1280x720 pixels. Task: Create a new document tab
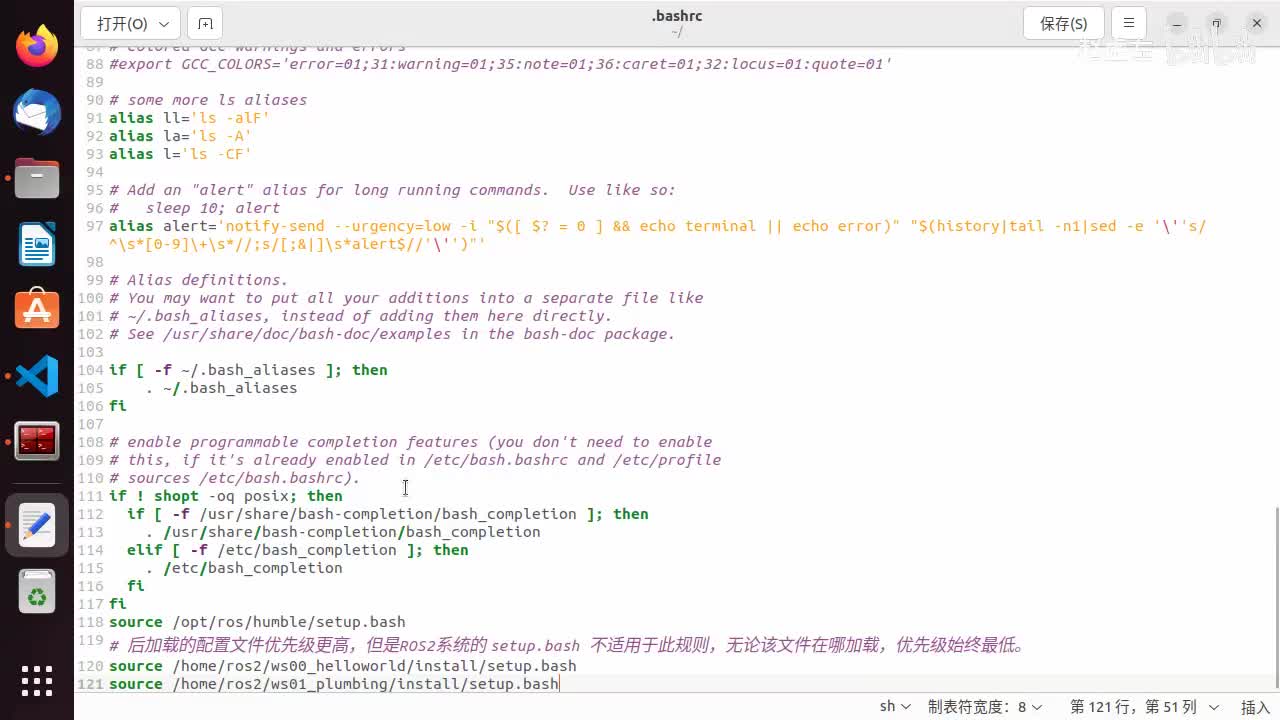point(205,23)
